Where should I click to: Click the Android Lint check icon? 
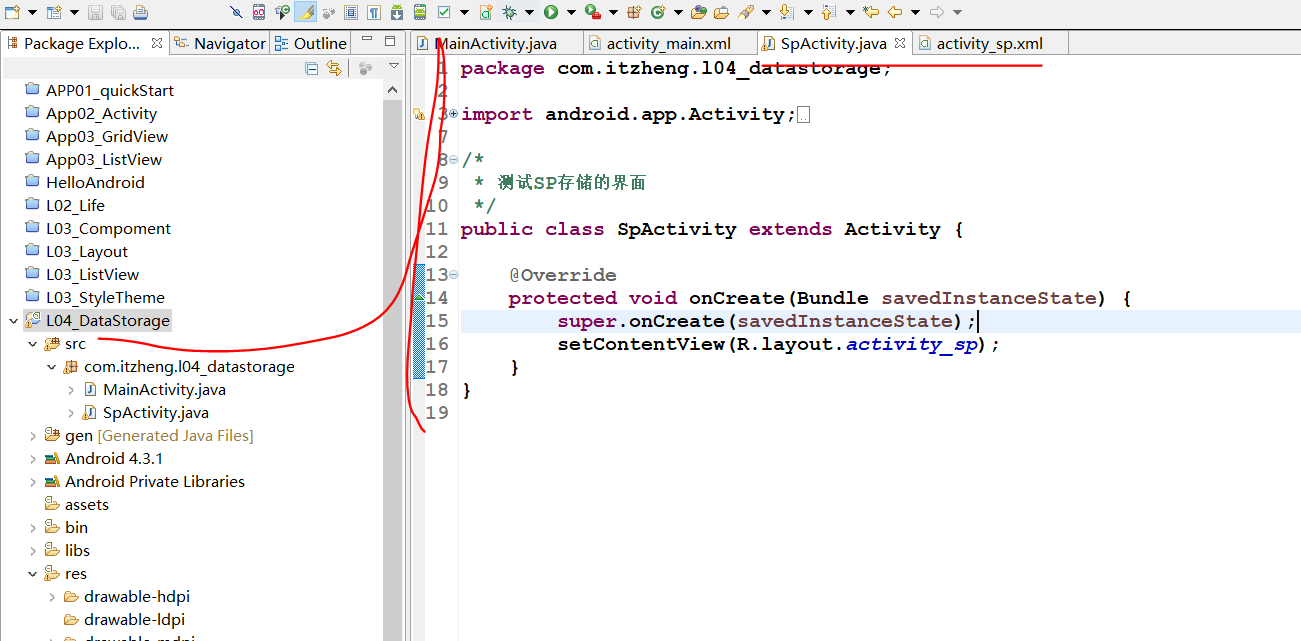(x=444, y=12)
